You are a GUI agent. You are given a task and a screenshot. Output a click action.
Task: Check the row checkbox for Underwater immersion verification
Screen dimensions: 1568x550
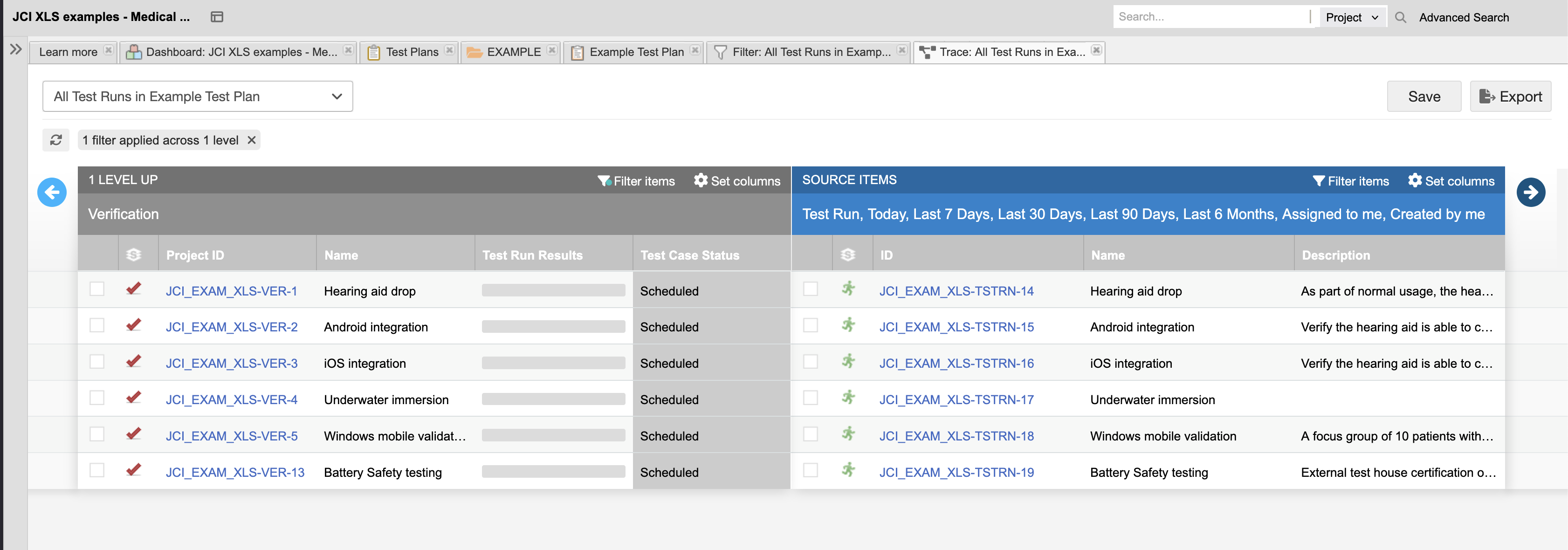coord(97,398)
